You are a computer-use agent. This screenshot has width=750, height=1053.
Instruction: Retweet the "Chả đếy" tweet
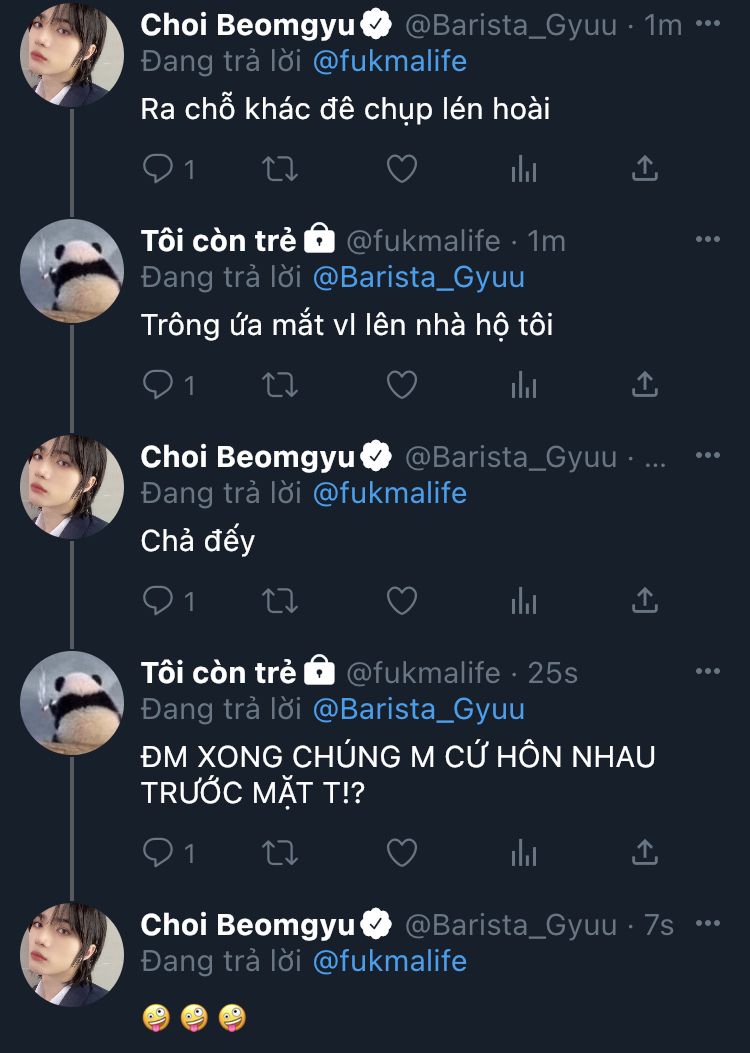coord(279,600)
